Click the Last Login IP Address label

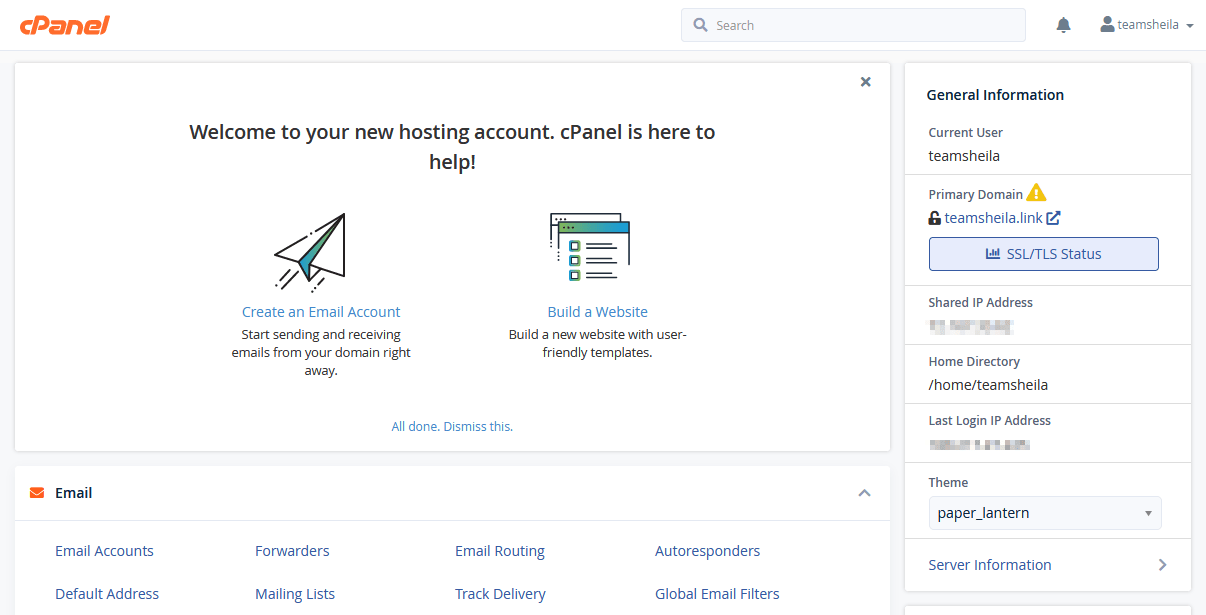pyautogui.click(x=990, y=420)
